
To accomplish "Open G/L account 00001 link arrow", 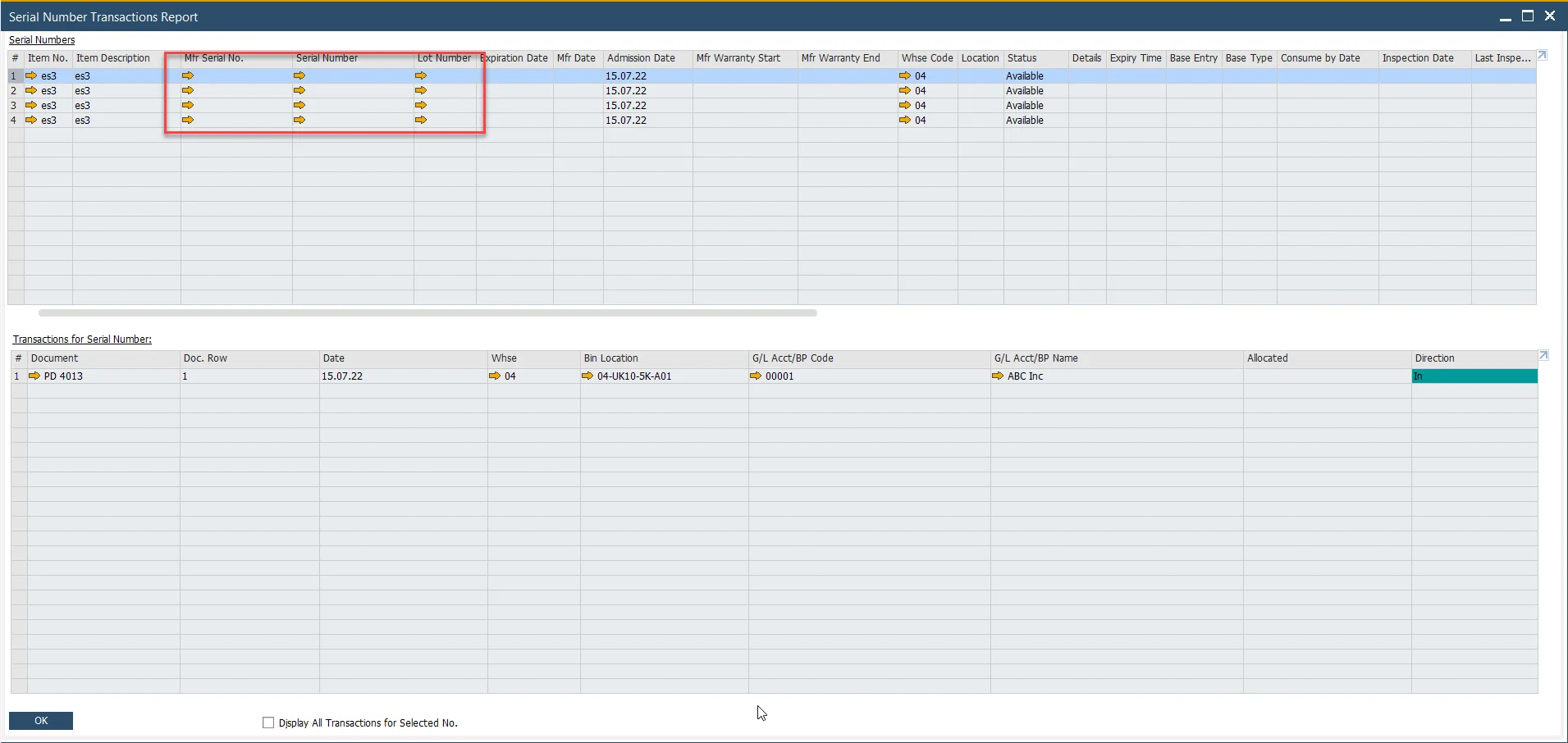I will [x=756, y=376].
